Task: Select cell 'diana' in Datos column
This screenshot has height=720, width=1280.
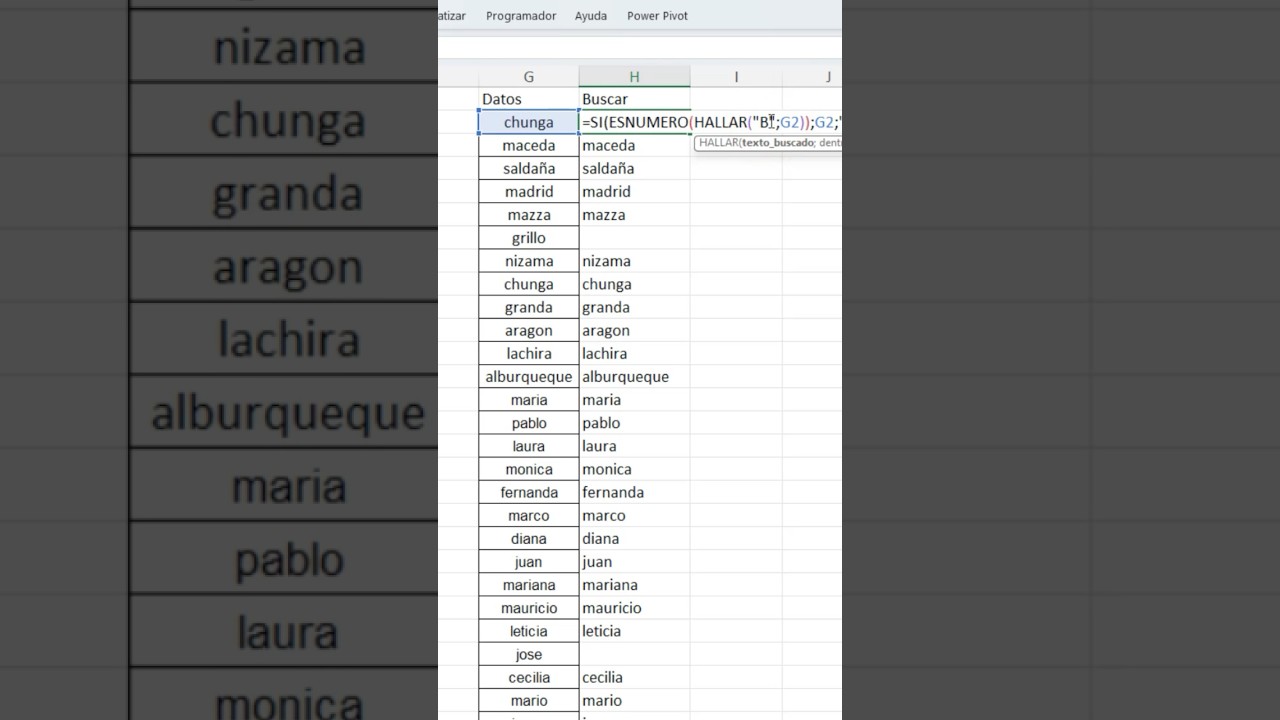Action: point(529,539)
